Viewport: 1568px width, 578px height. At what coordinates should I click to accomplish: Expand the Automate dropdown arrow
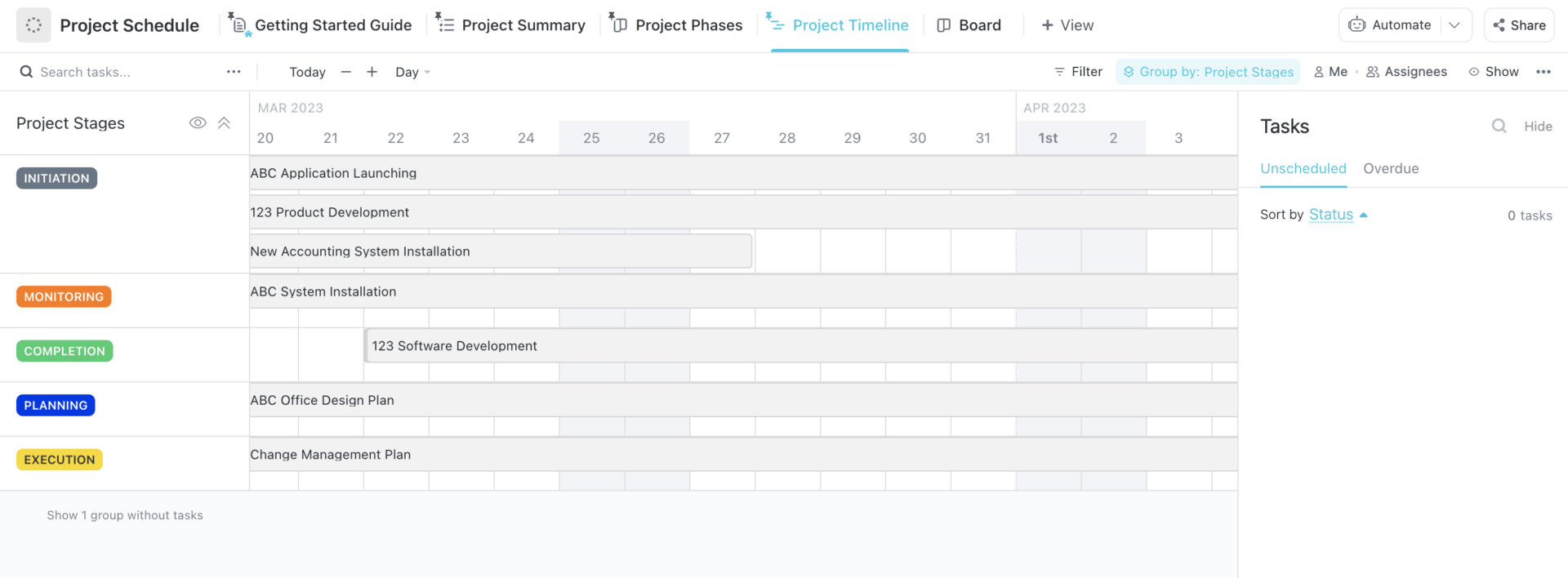click(x=1454, y=25)
